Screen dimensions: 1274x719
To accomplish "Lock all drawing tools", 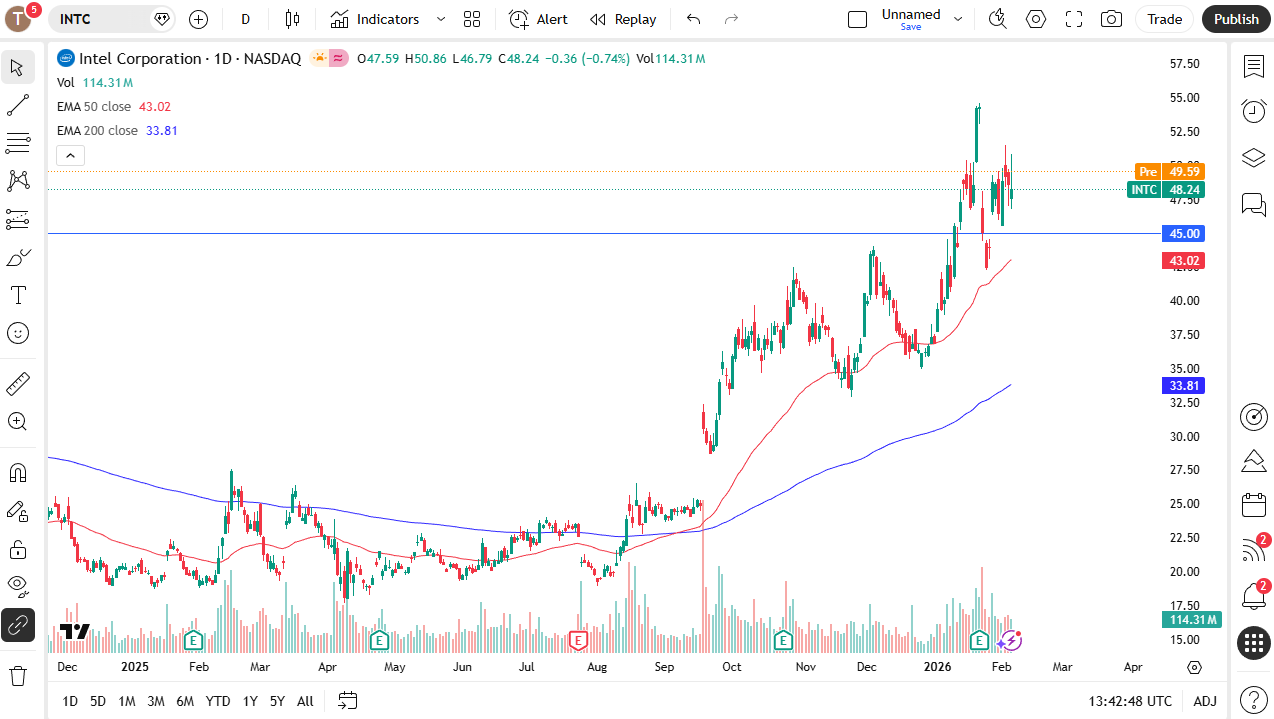I will (18, 549).
